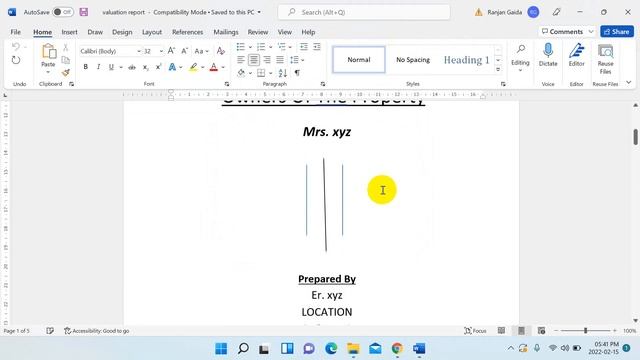Select the Format Painter brush

click(65, 73)
